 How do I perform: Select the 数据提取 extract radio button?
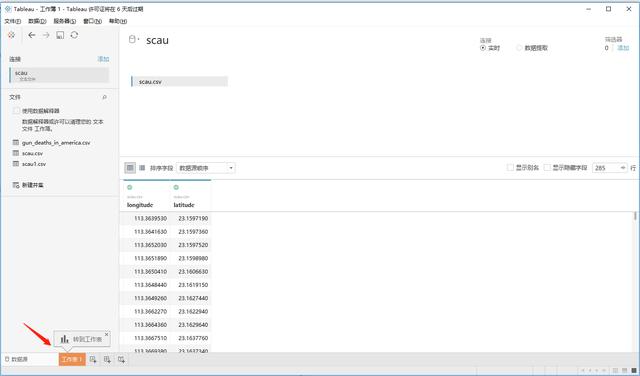tap(519, 48)
